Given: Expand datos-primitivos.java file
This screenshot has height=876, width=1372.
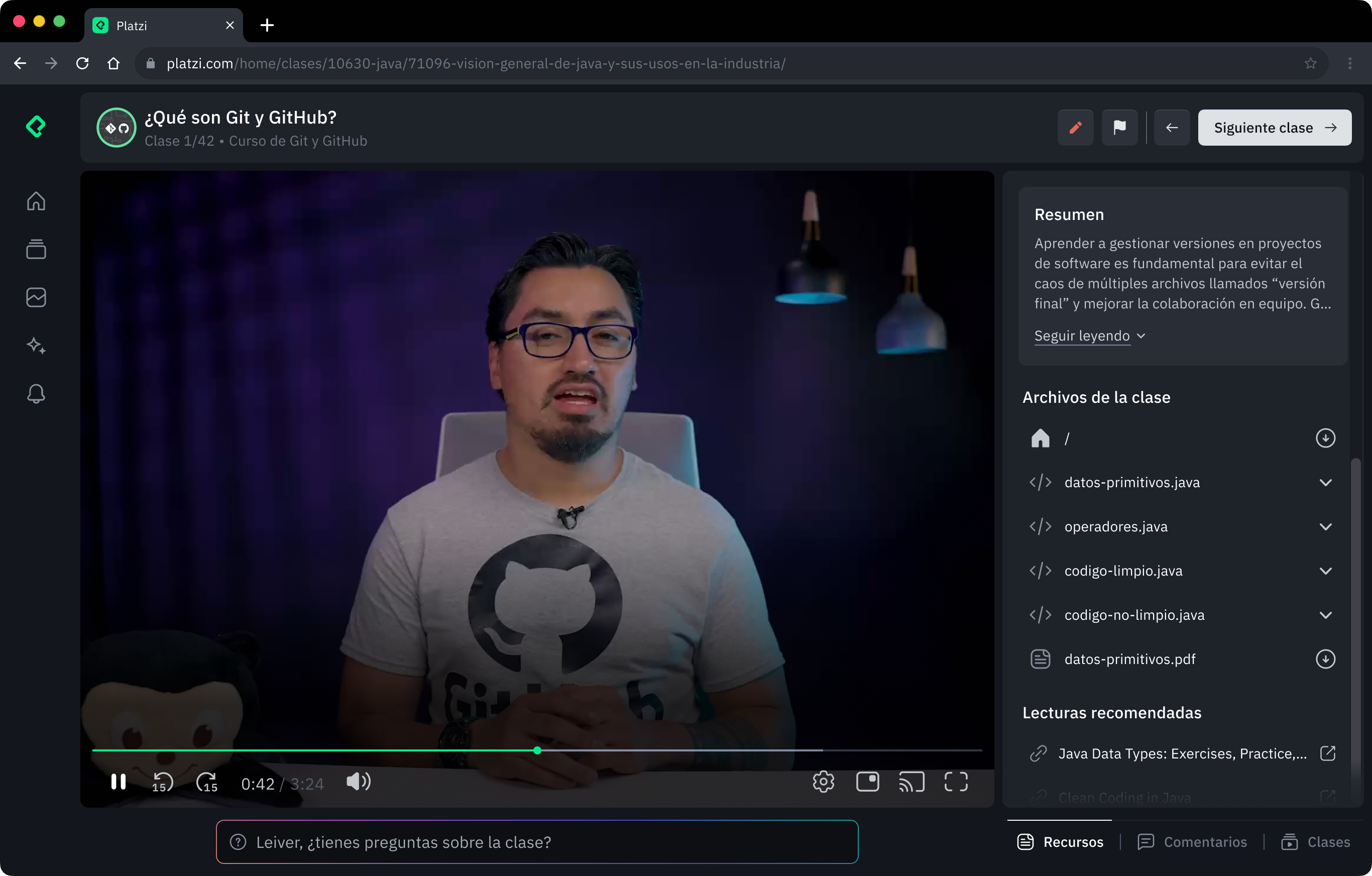Looking at the screenshot, I should tap(1325, 483).
